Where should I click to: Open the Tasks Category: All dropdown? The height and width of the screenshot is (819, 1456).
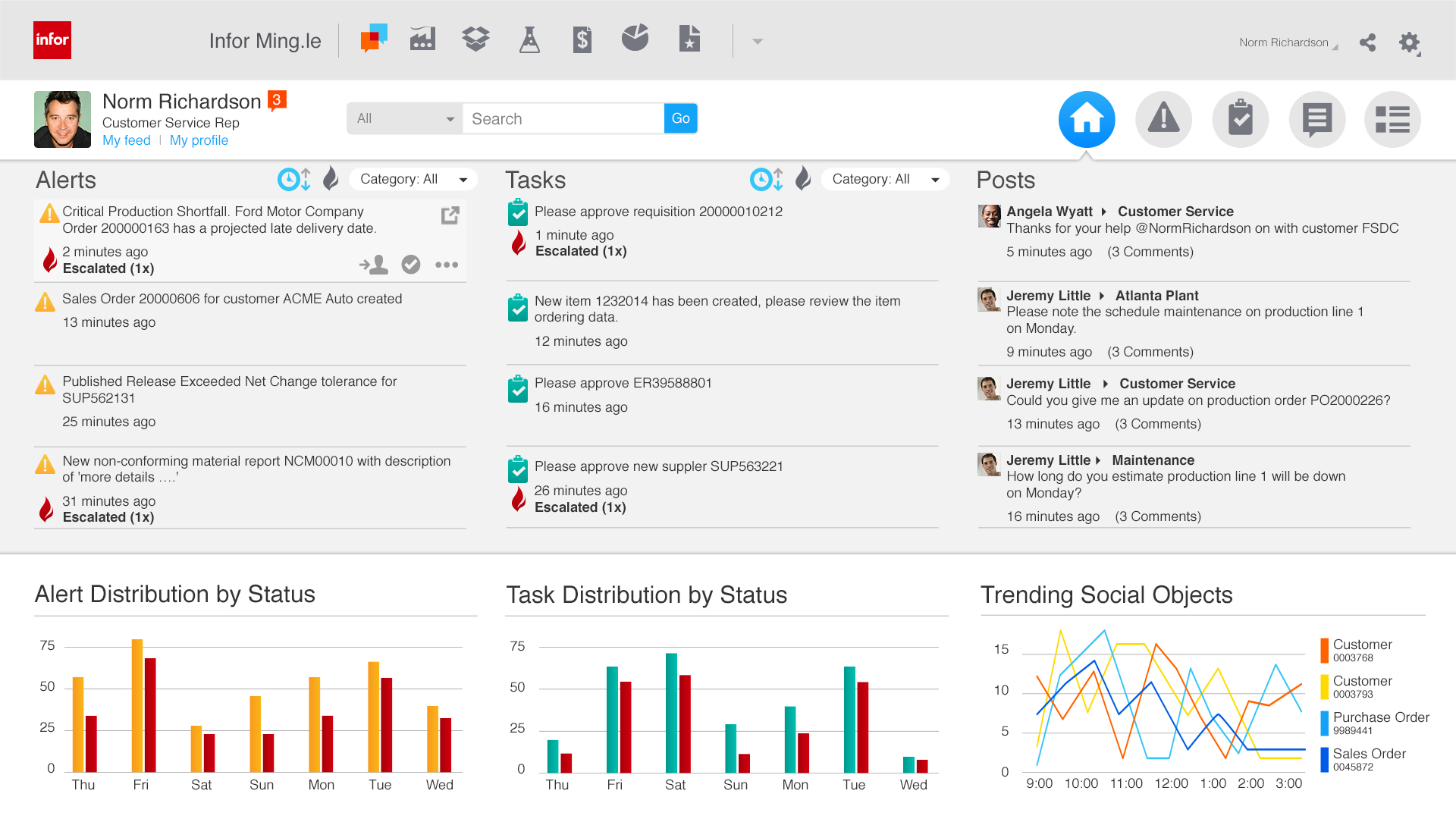(885, 180)
